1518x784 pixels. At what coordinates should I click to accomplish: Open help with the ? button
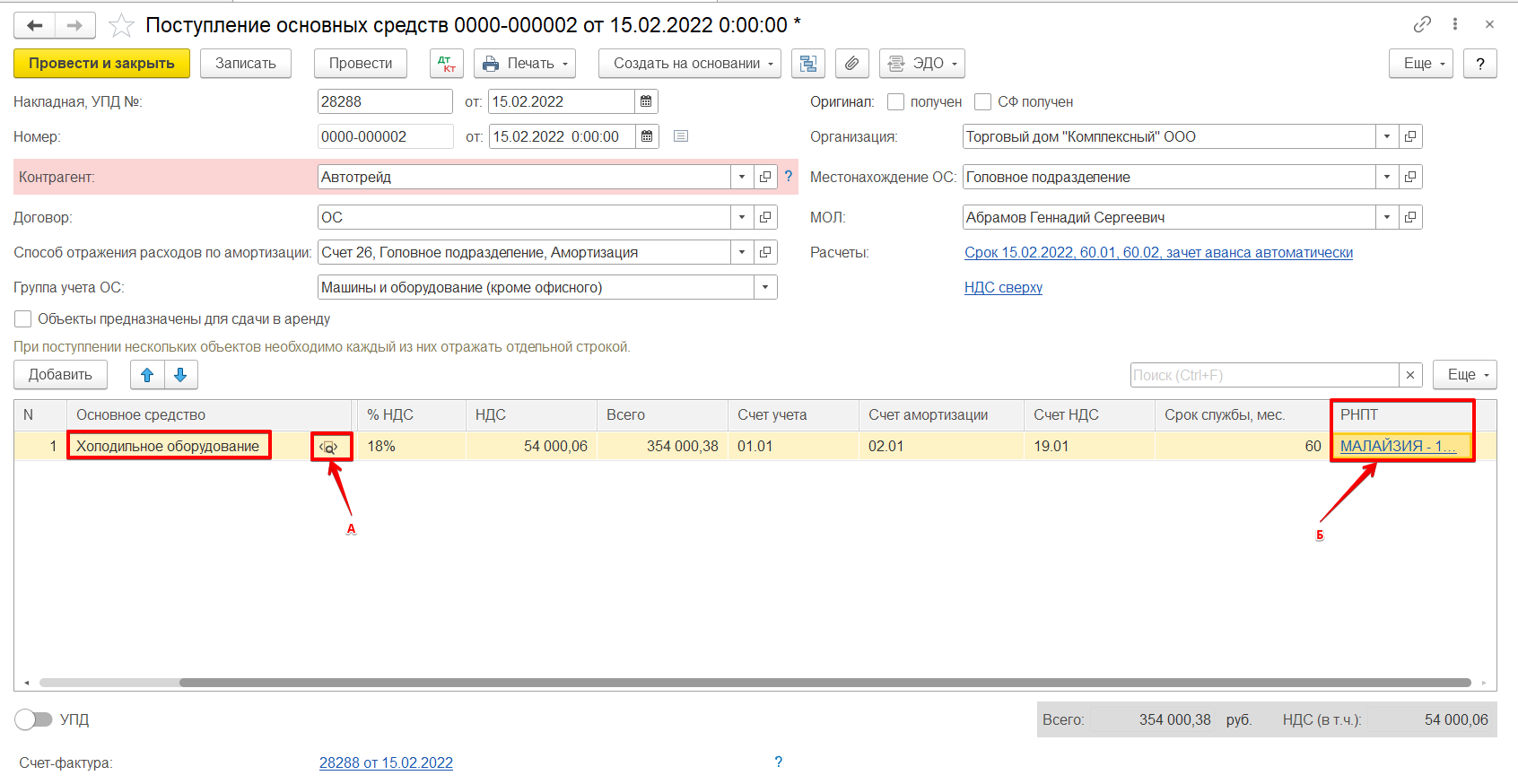(1480, 64)
